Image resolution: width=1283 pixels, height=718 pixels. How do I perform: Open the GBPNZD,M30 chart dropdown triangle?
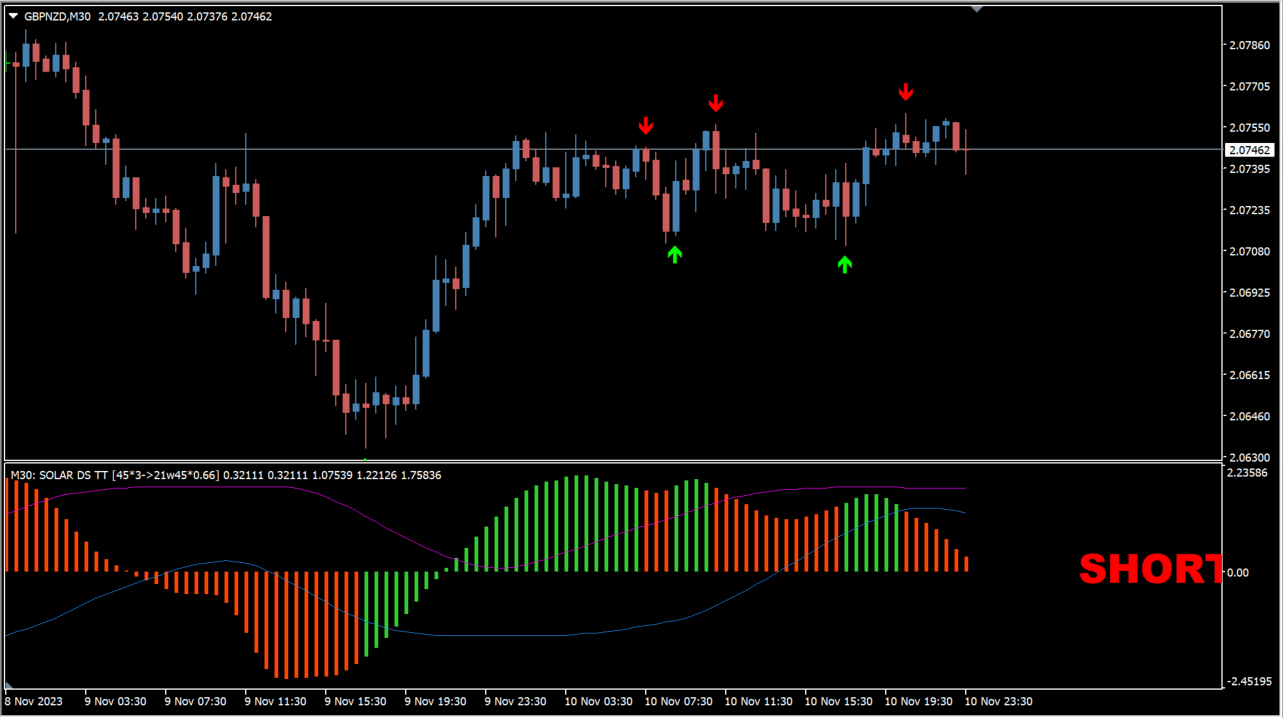tap(13, 17)
